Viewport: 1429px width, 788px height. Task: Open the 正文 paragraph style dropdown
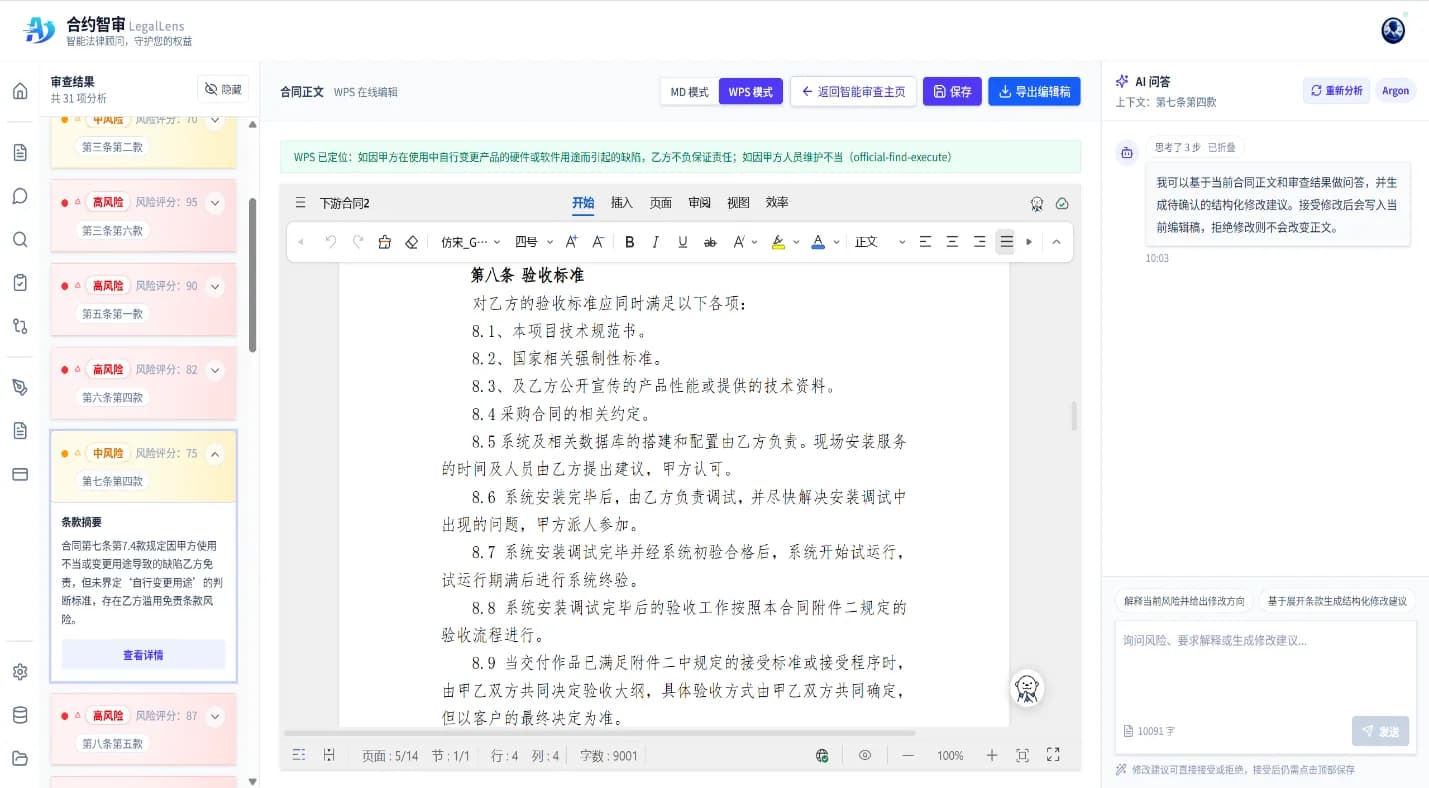pos(879,242)
